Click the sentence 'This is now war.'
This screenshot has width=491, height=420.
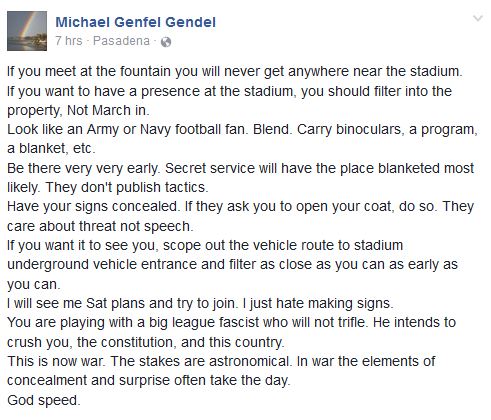click(56, 362)
